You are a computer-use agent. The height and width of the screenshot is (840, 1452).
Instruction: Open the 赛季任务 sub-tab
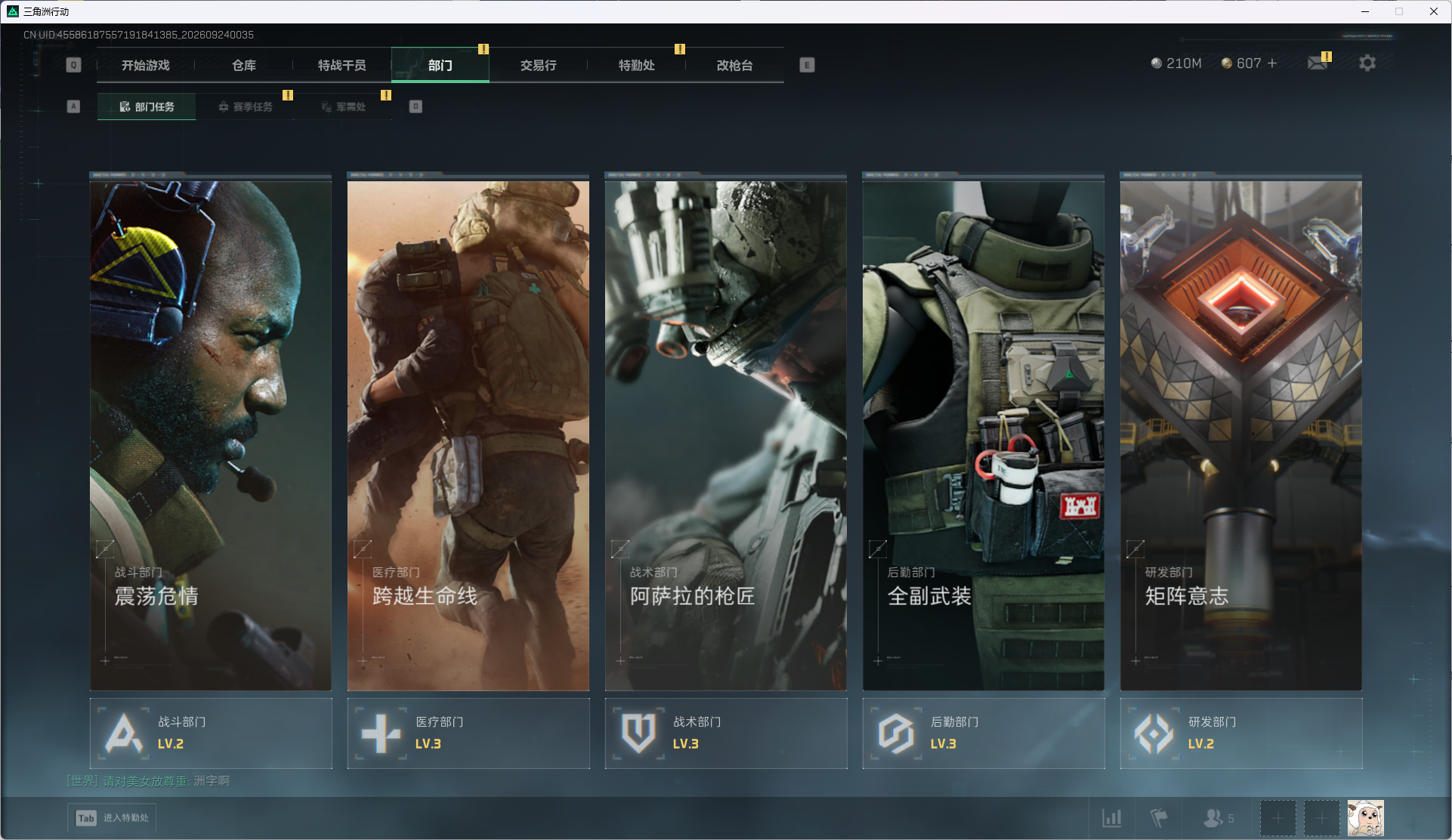[x=246, y=107]
